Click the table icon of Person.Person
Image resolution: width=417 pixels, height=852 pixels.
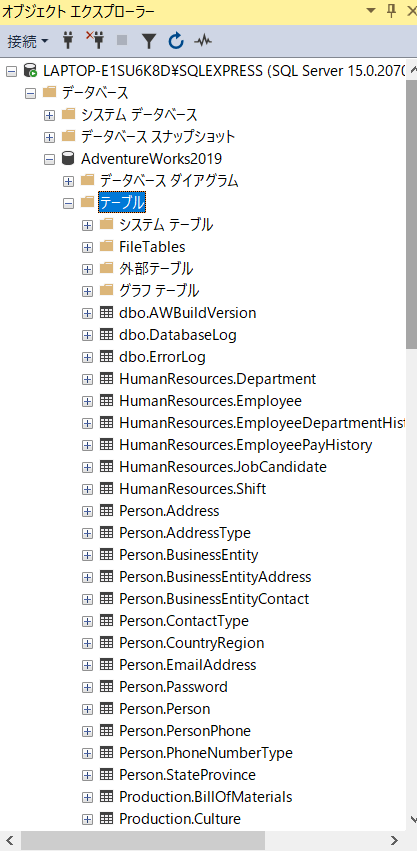pyautogui.click(x=107, y=709)
